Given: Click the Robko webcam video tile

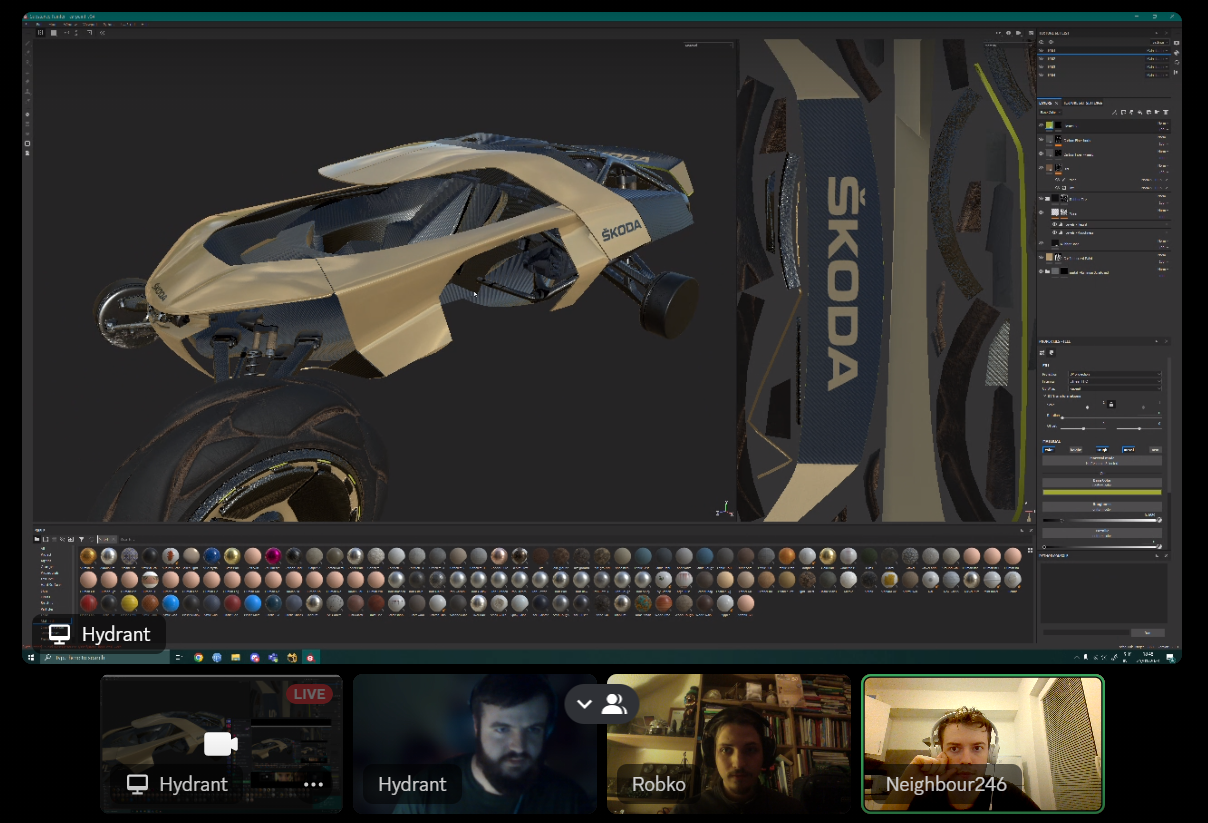Looking at the screenshot, I should (728, 743).
